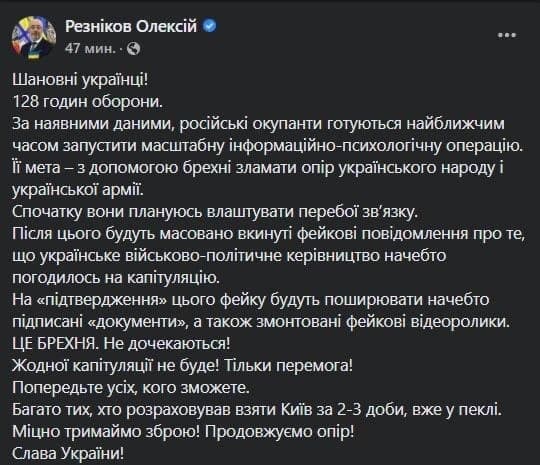Click the phrase 'Тільки перемога!'
Screen dimensions: 540x465
[289, 365]
